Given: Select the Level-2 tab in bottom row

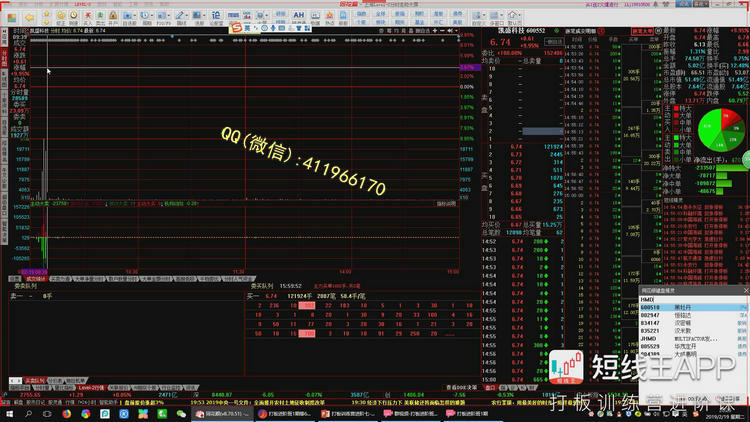Looking at the screenshot, I should [91, 388].
